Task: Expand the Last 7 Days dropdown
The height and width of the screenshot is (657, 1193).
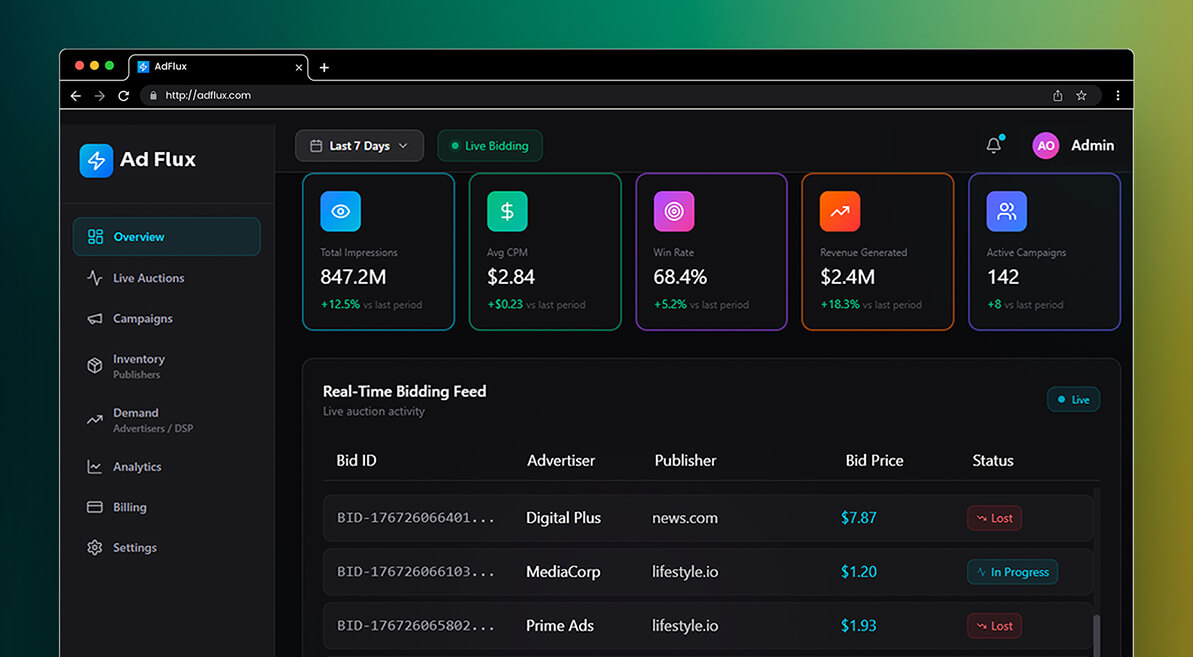Action: click(x=358, y=145)
